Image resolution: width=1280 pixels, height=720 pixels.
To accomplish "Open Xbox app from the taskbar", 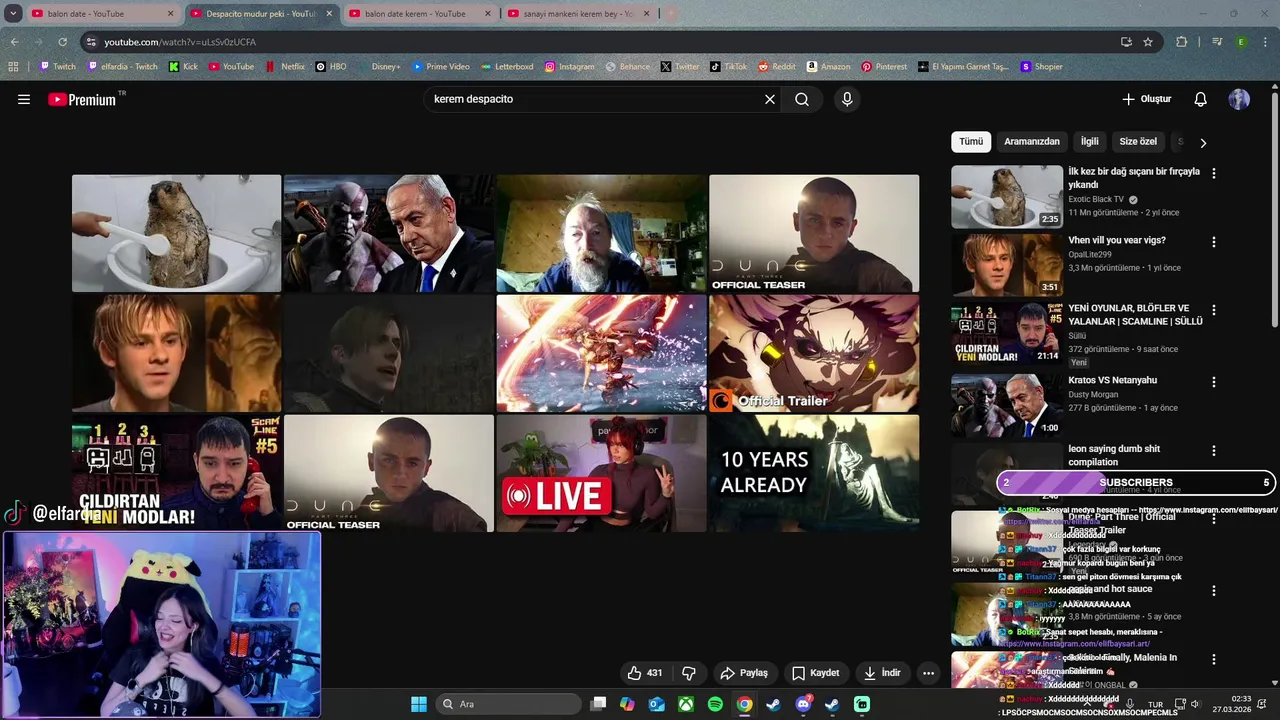I will coord(686,704).
